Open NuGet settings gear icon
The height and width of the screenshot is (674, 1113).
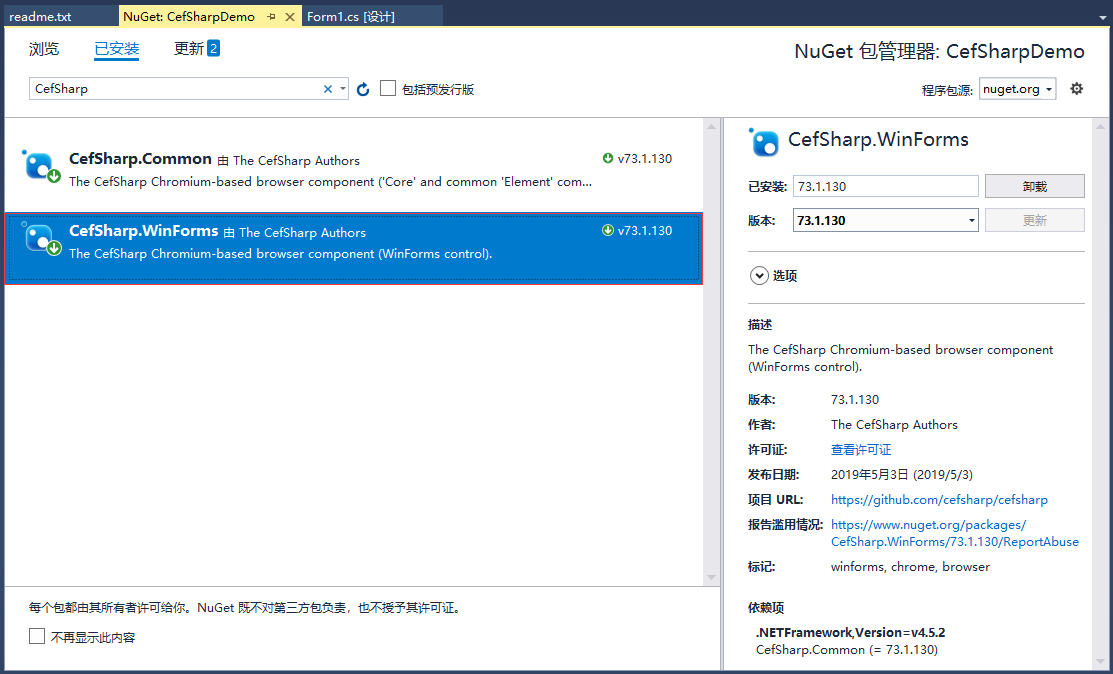[1077, 89]
